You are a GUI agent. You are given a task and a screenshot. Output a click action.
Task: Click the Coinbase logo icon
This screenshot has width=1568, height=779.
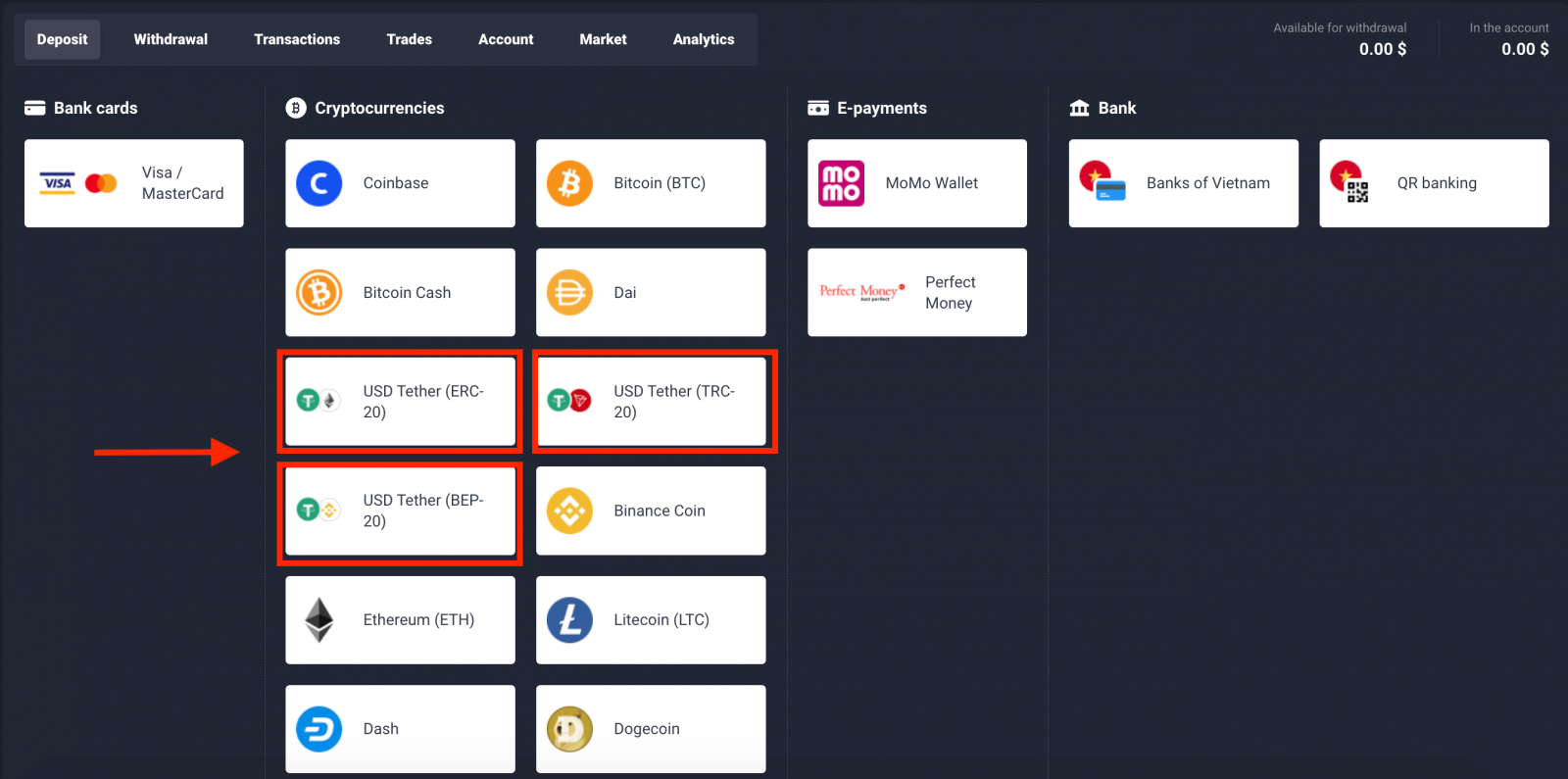319,183
